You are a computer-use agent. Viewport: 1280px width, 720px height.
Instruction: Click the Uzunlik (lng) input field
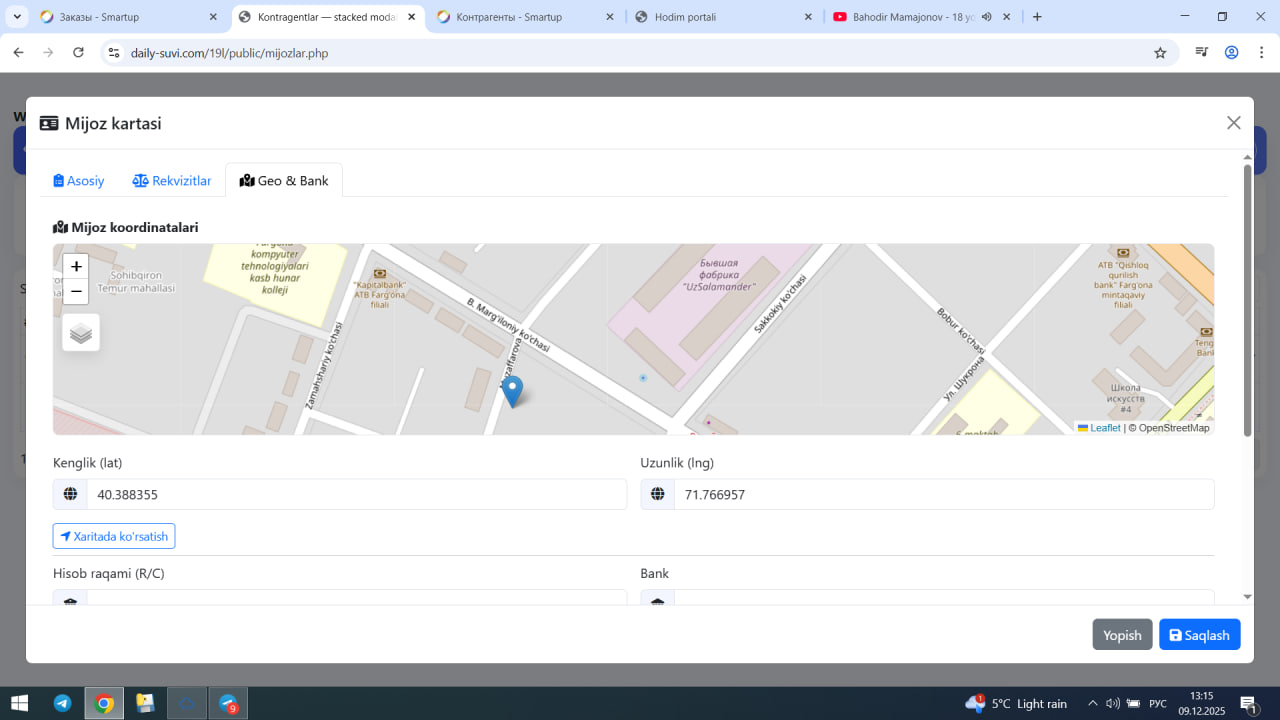(943, 495)
